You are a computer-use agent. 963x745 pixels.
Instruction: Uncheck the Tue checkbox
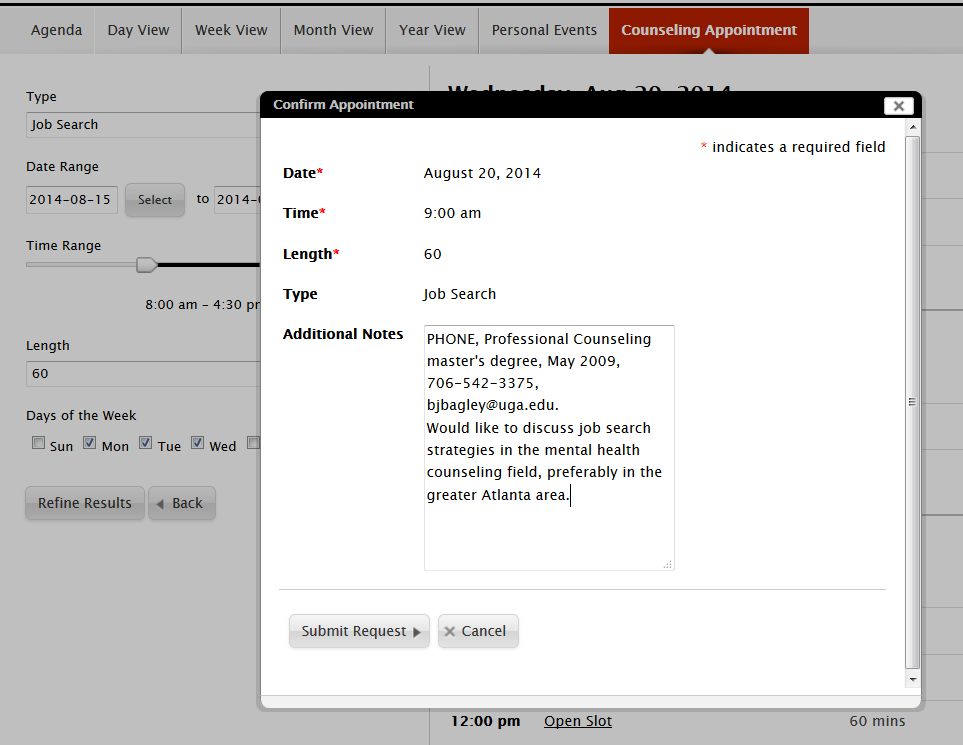pos(146,443)
